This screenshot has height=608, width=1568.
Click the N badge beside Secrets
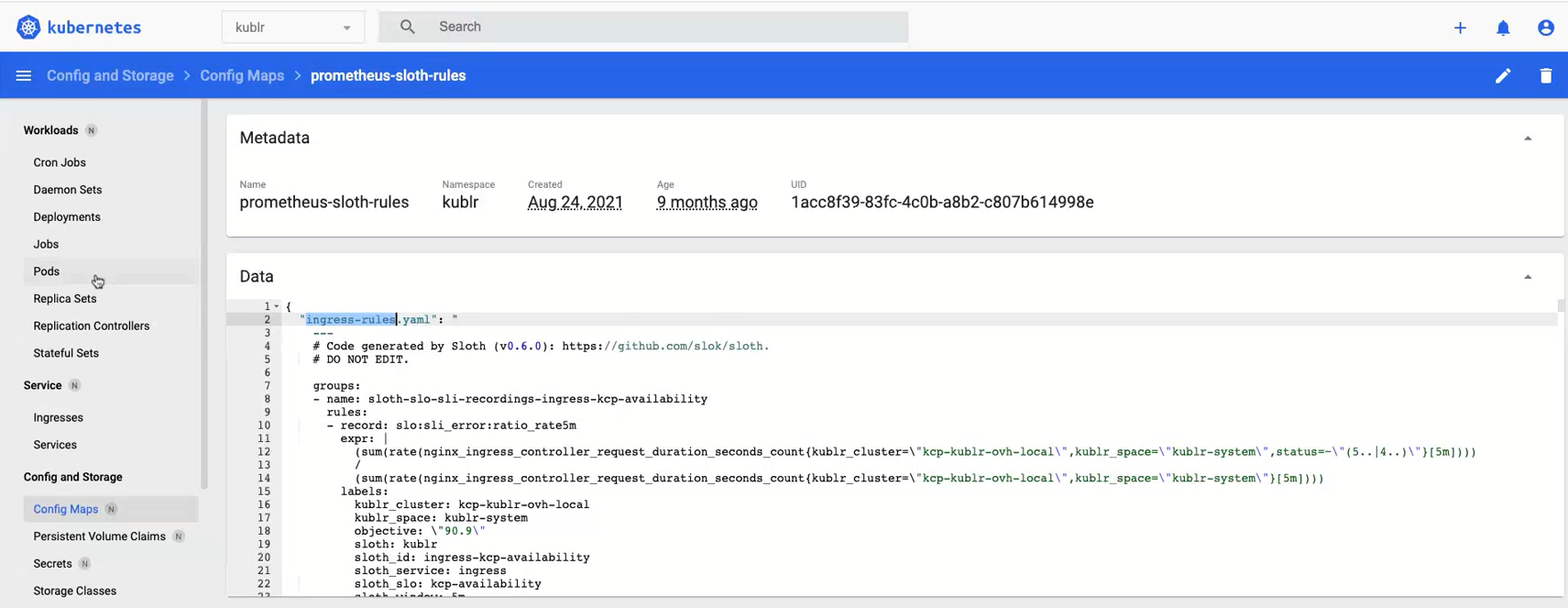pos(84,564)
